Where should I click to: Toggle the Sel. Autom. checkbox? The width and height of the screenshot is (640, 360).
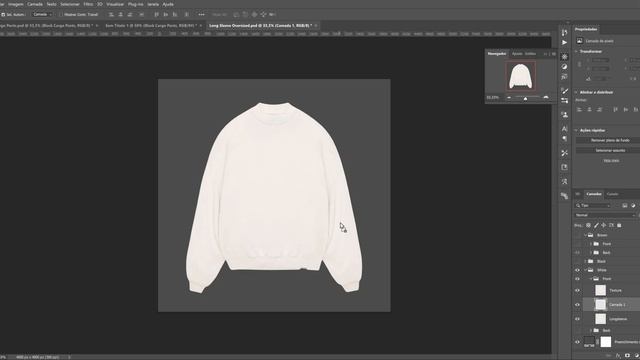tap(3, 14)
